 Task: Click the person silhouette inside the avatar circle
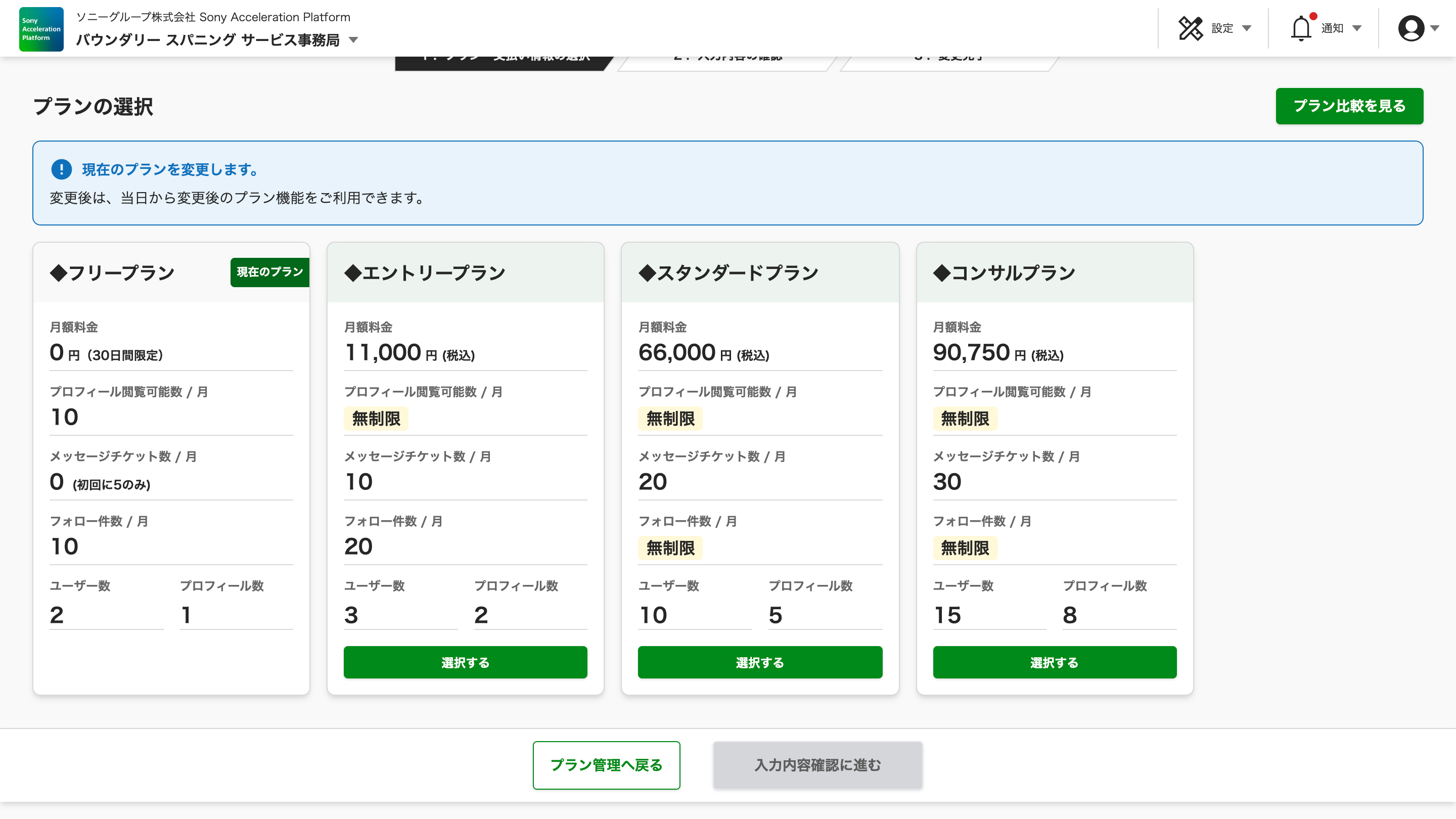coord(1411,28)
